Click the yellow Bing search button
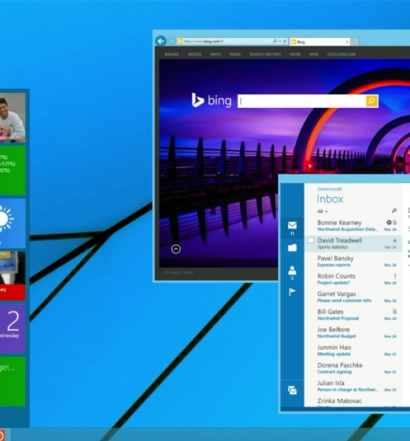The width and height of the screenshot is (410, 441). 372,101
